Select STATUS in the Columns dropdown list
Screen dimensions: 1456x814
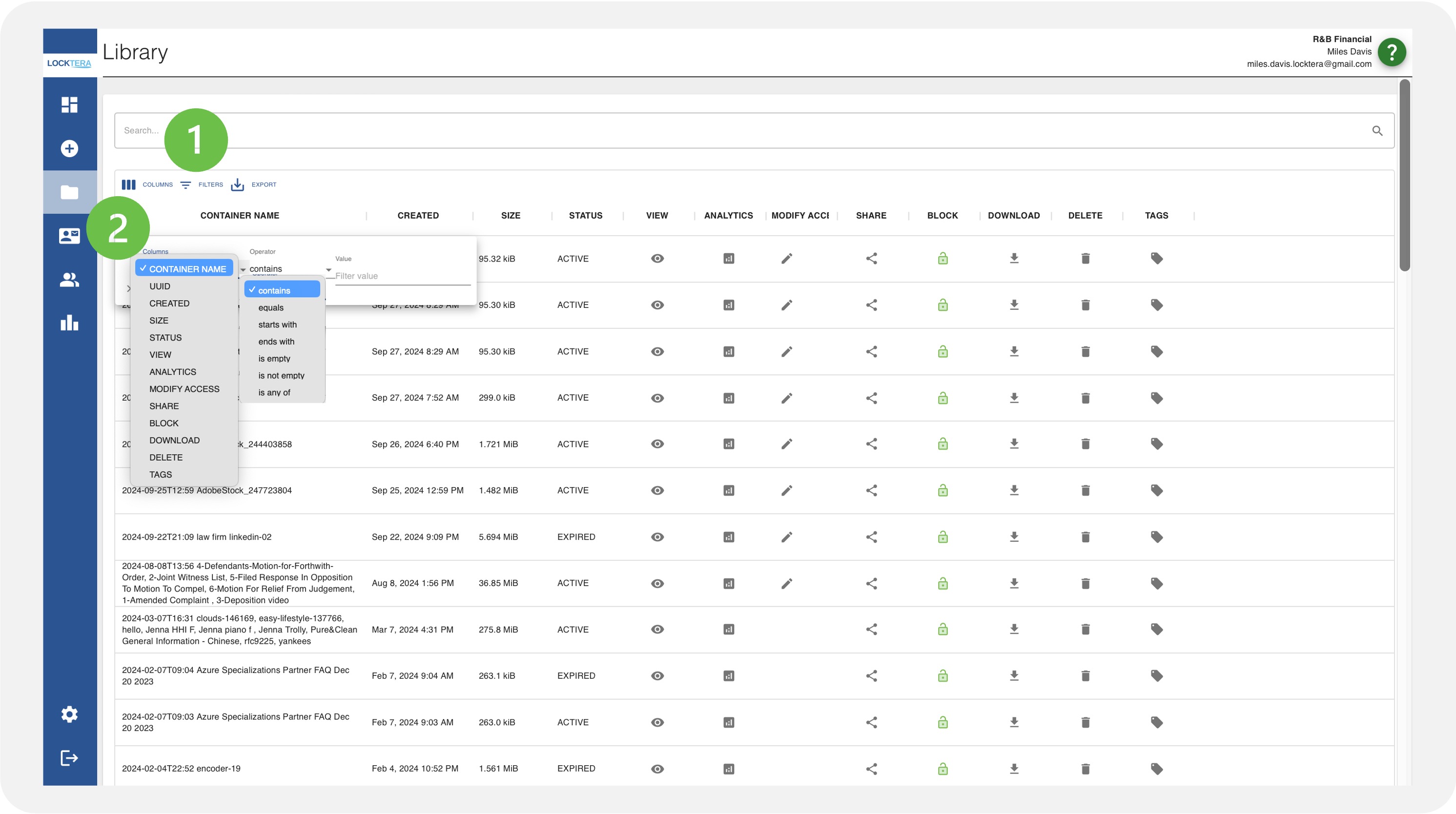pyautogui.click(x=165, y=338)
